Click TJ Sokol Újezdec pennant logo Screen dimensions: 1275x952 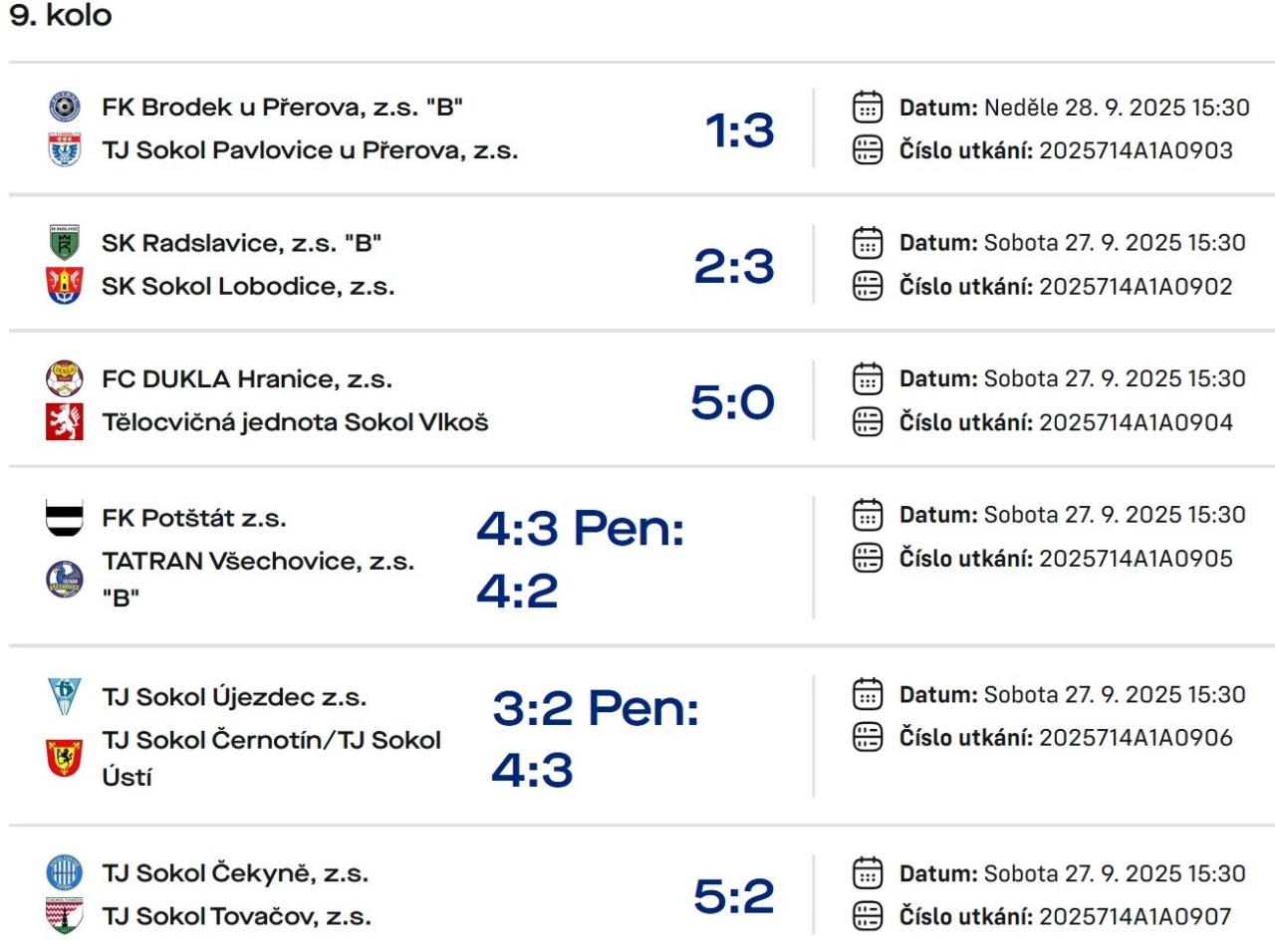(x=65, y=697)
